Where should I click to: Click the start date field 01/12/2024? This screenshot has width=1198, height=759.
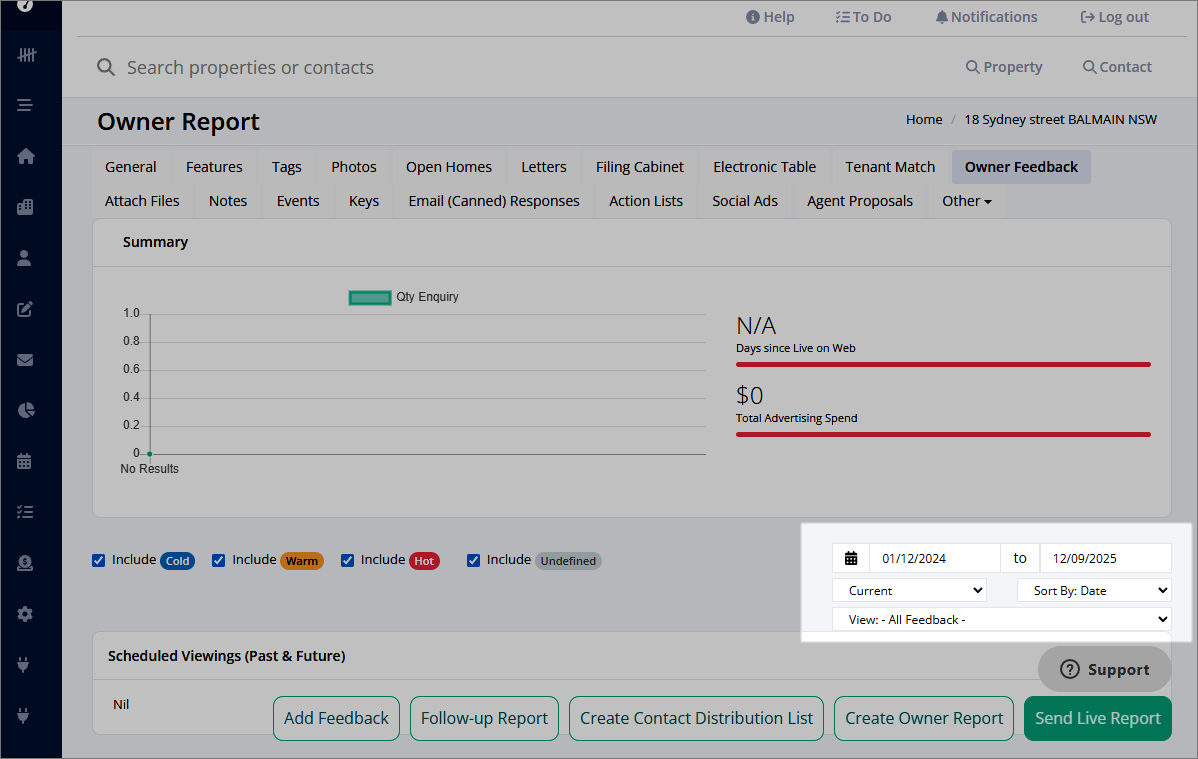click(x=934, y=559)
